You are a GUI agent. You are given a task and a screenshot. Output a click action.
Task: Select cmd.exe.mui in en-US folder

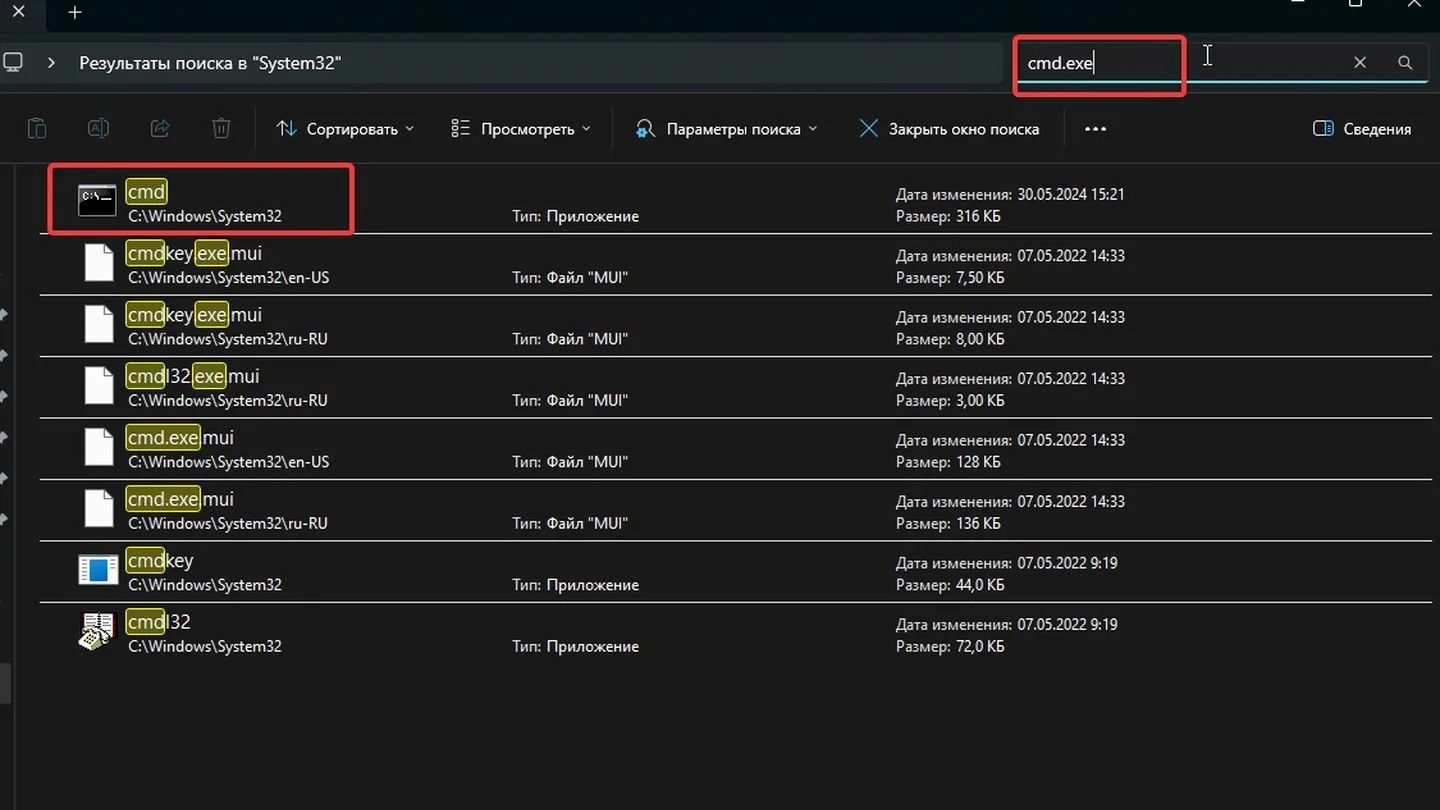point(180,438)
